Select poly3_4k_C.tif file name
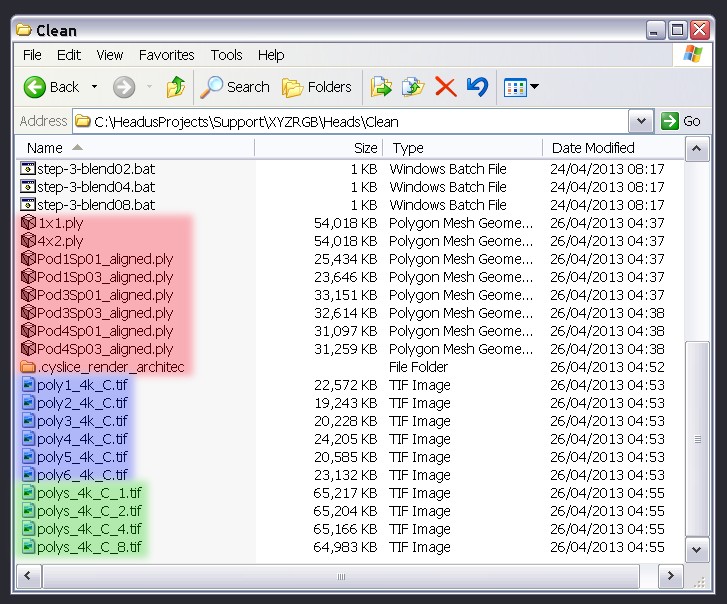 [83, 421]
